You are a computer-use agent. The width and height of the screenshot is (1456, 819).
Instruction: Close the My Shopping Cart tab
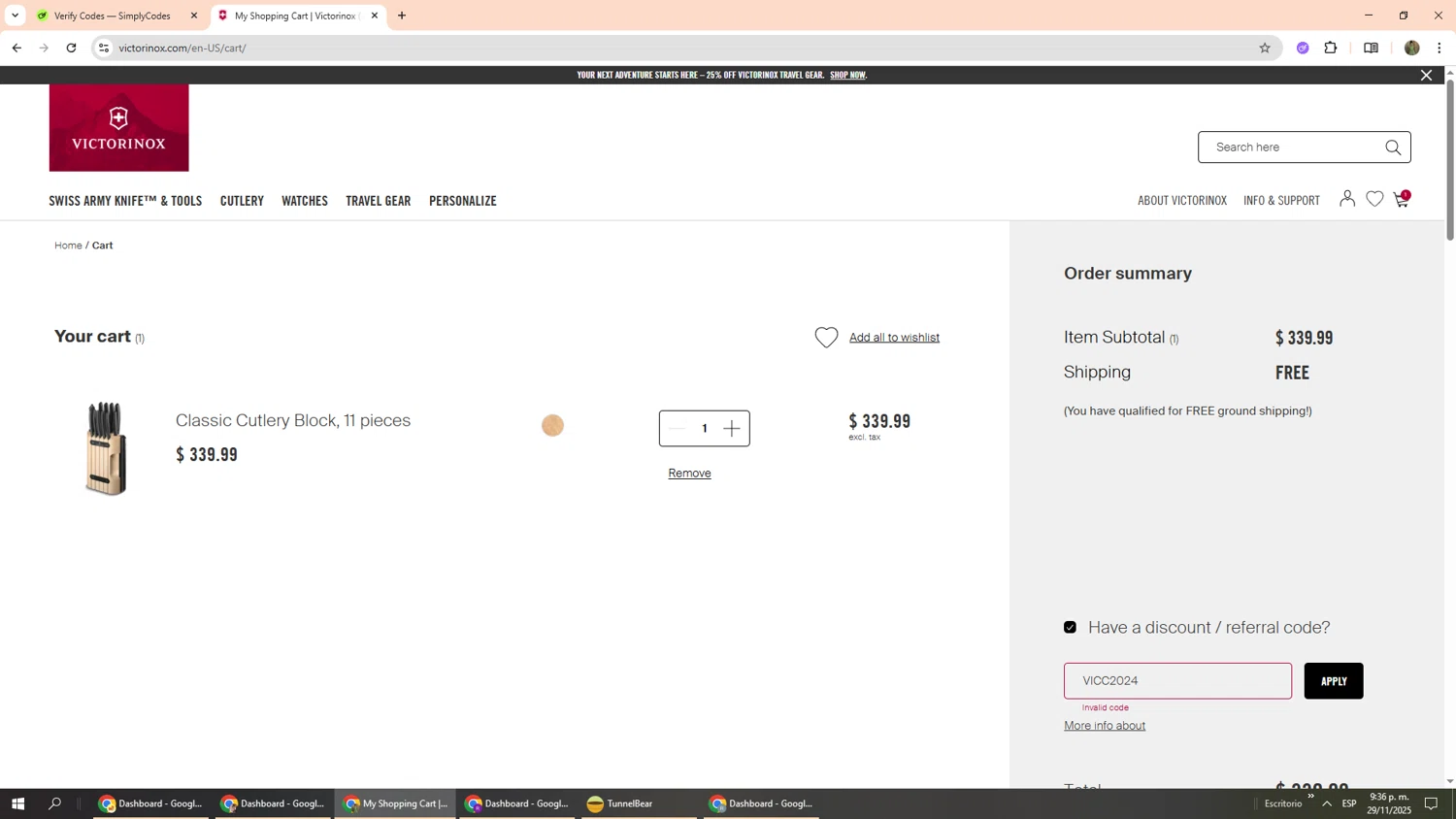point(375,16)
